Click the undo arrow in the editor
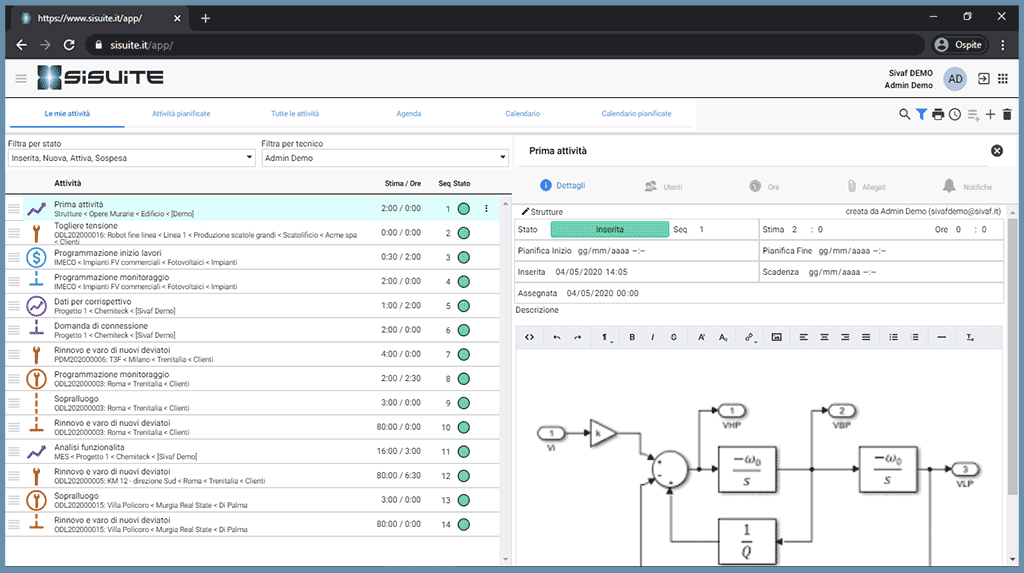This screenshot has width=1024, height=573. pos(556,337)
